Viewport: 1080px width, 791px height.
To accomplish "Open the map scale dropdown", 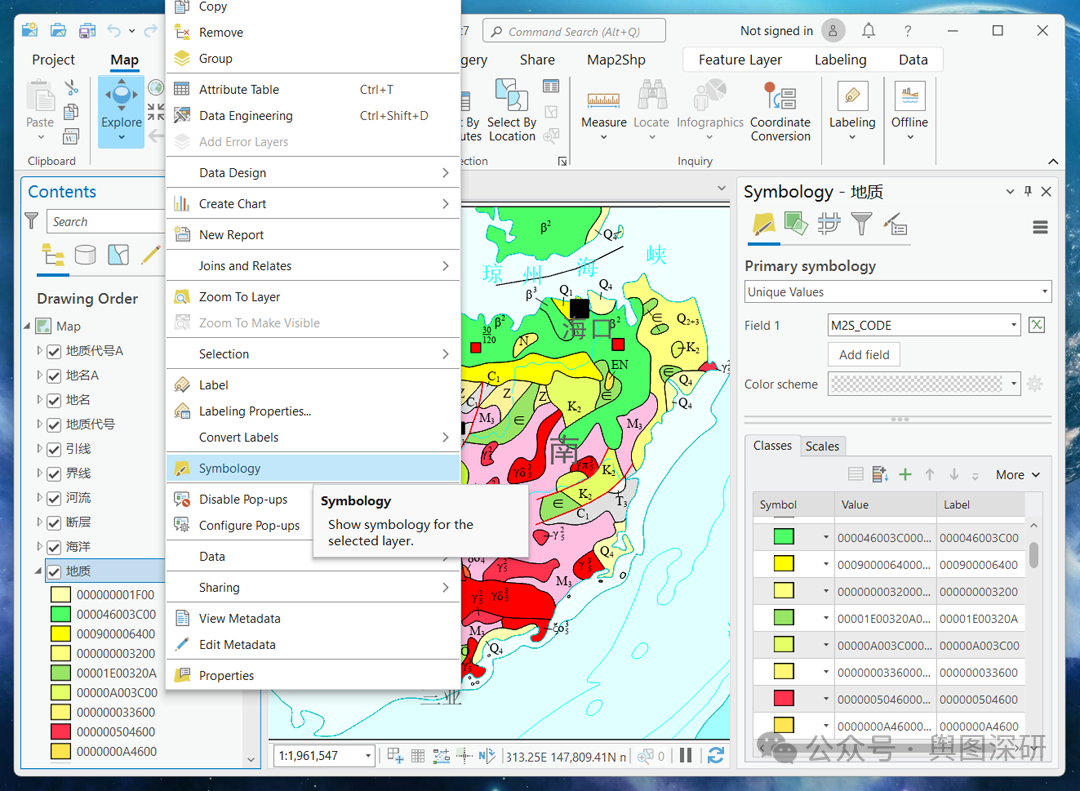I will [368, 756].
